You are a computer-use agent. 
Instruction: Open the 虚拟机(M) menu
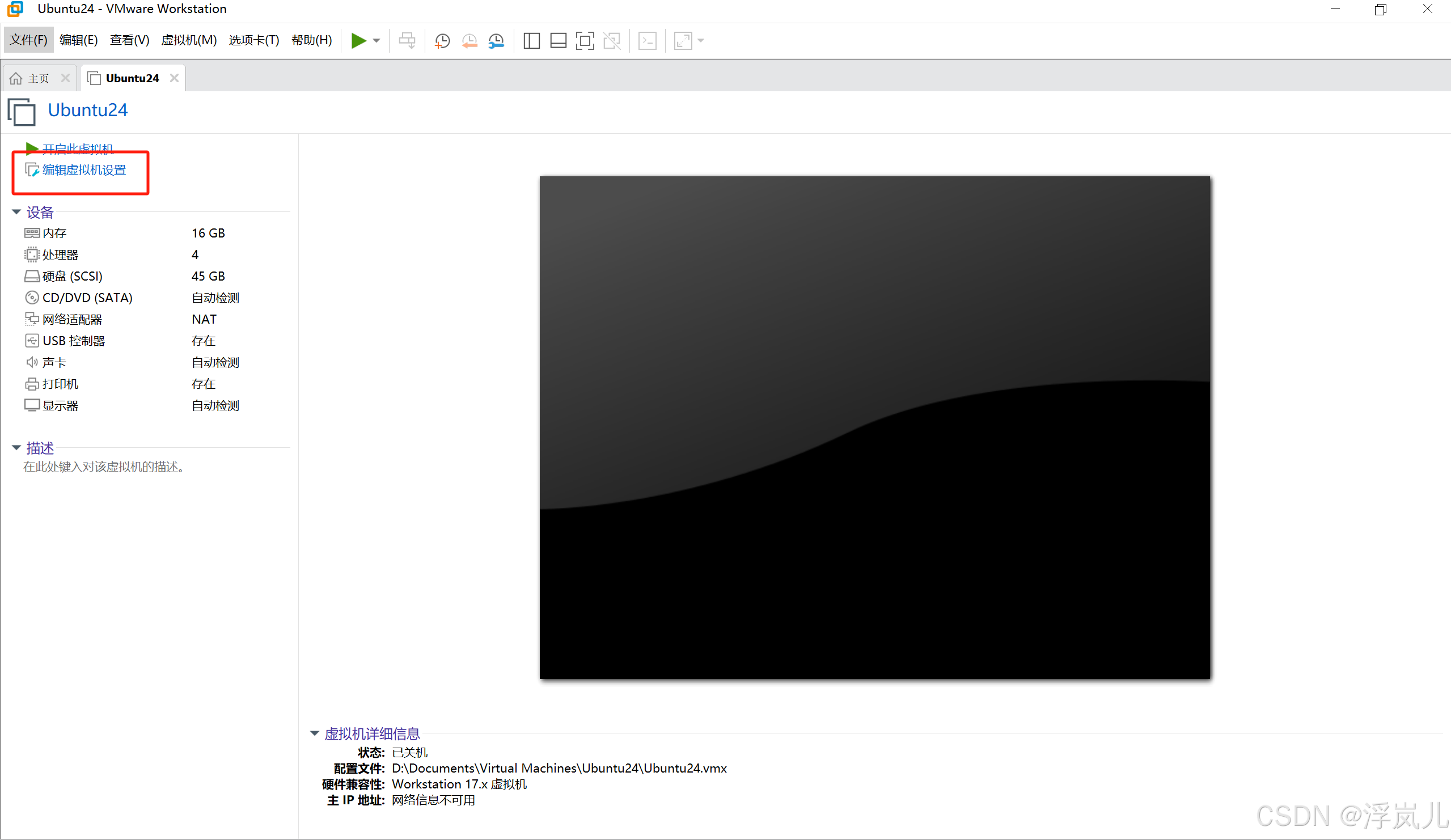pos(189,40)
